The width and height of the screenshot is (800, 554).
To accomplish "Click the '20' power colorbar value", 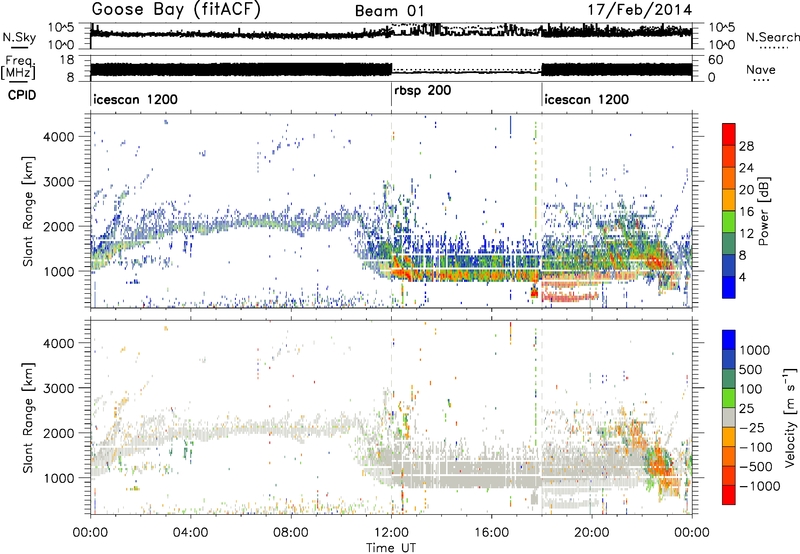I will coord(746,190).
